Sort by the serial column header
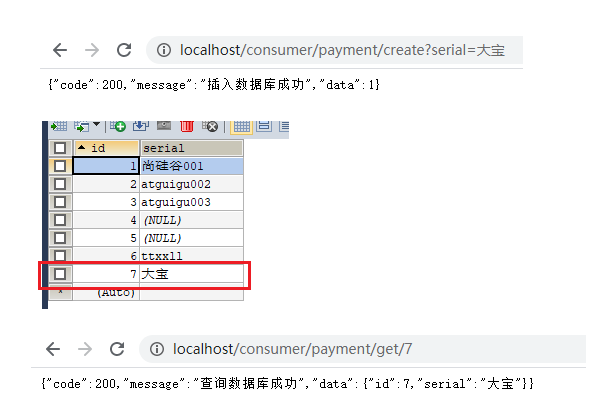 (191, 148)
